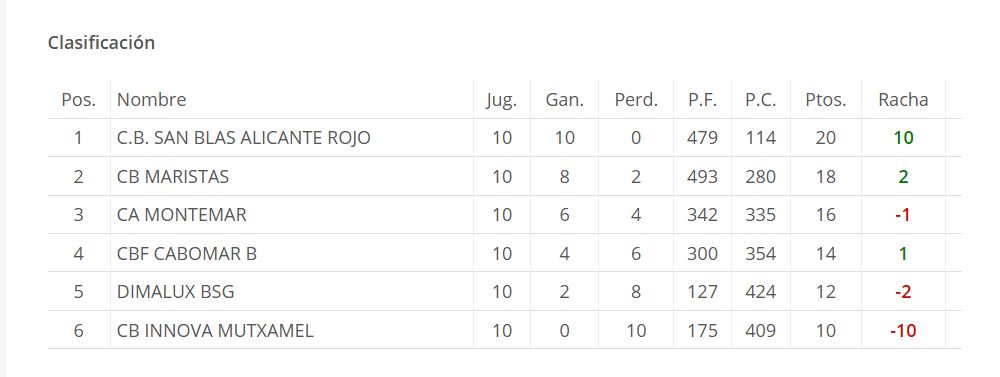
Task: Select the DIMALUX BSG team name
Action: coord(176,292)
